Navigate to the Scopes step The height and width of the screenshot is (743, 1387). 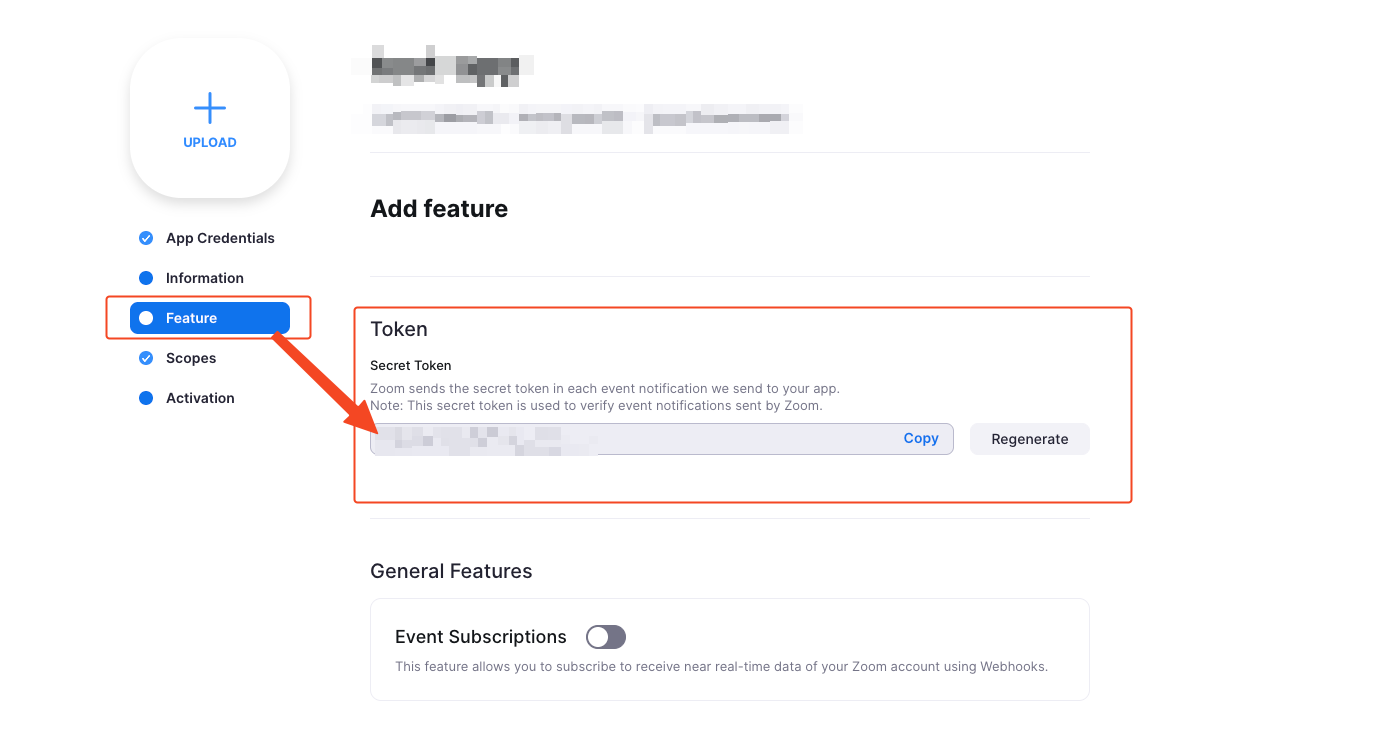click(x=191, y=358)
